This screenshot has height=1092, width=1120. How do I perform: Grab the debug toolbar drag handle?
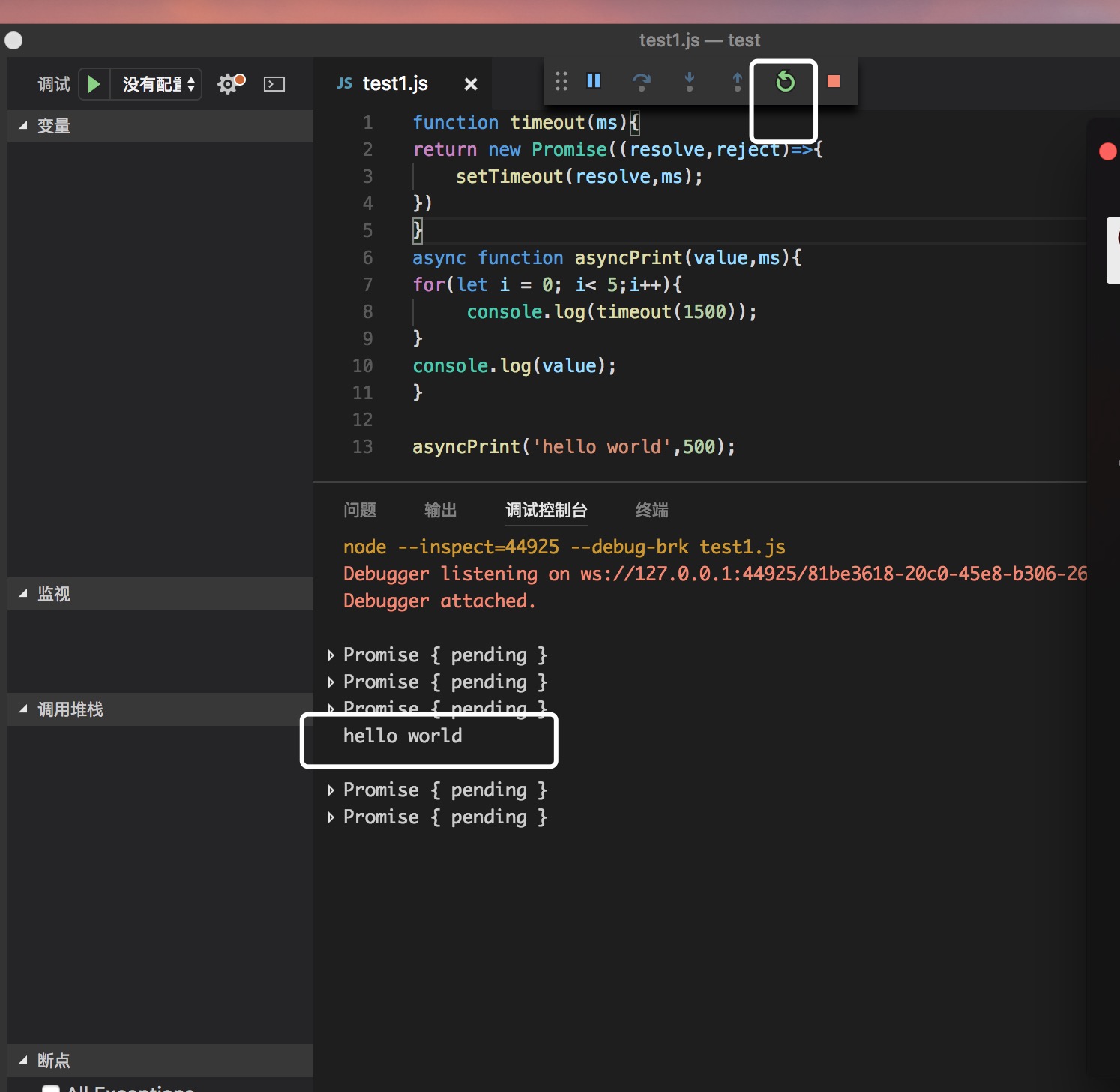561,81
